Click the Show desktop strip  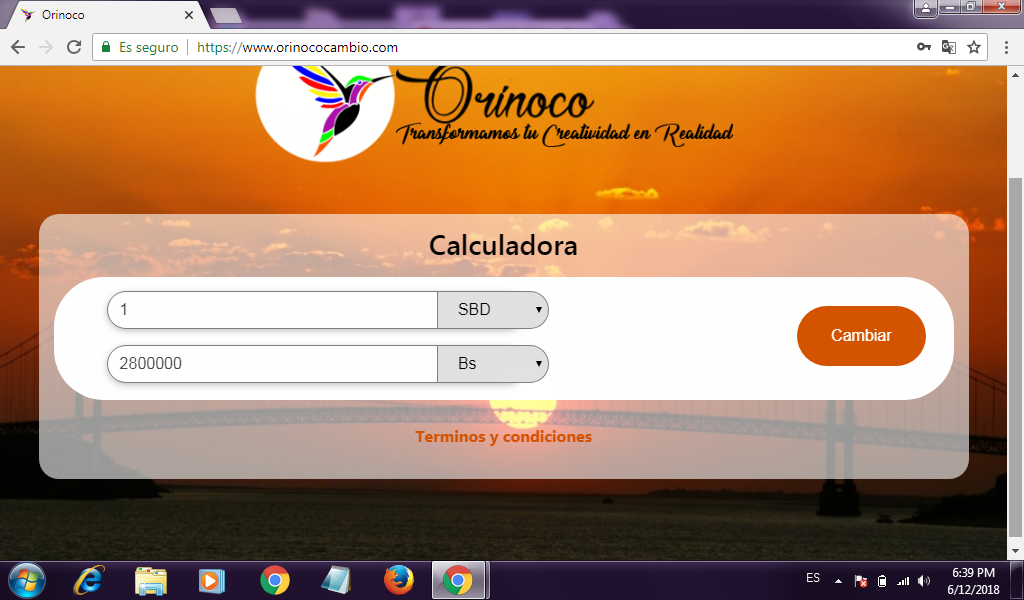pyautogui.click(x=1017, y=580)
